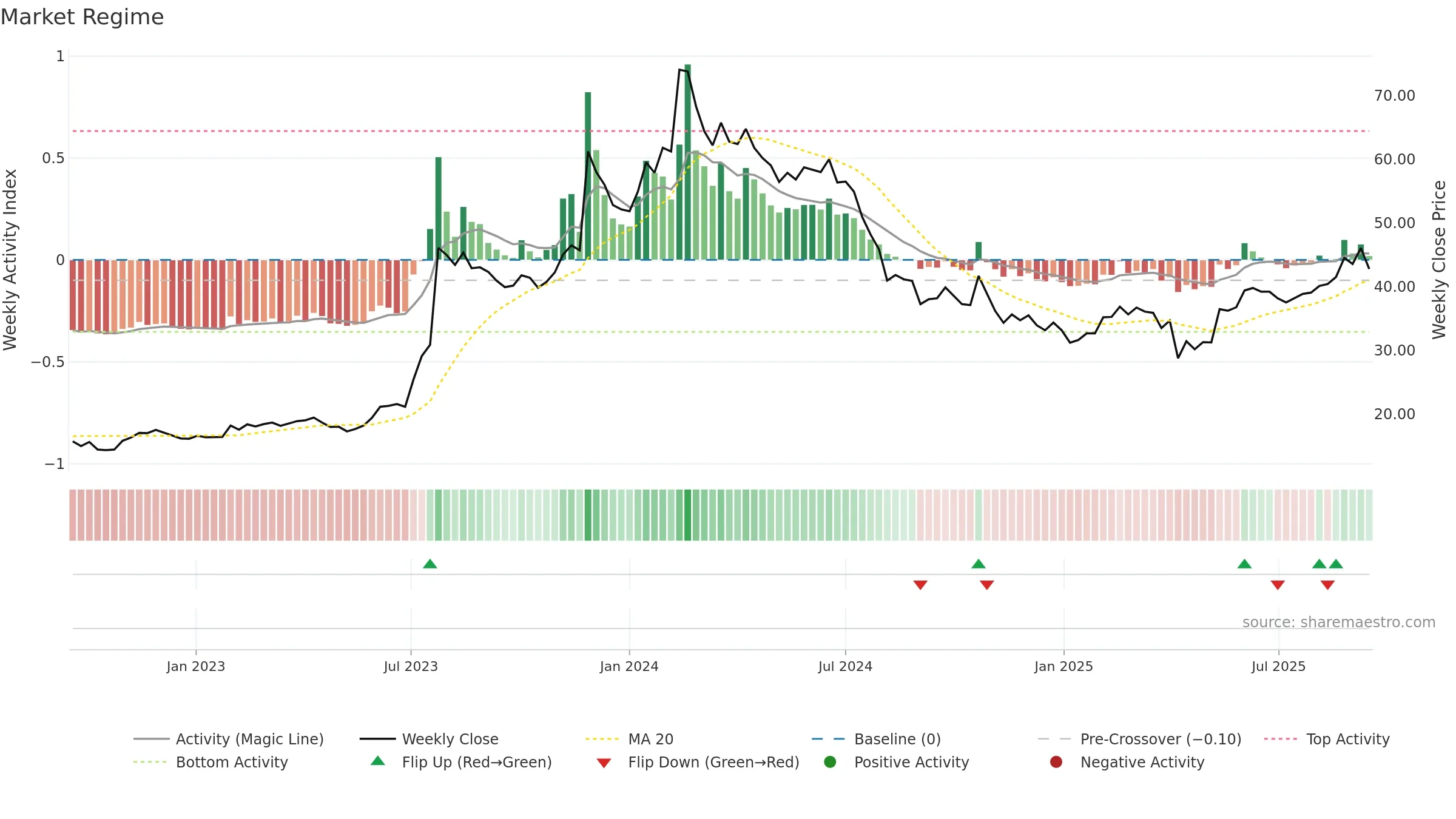This screenshot has width=1456, height=819.
Task: Click the Market Regime chart title
Action: 83,17
